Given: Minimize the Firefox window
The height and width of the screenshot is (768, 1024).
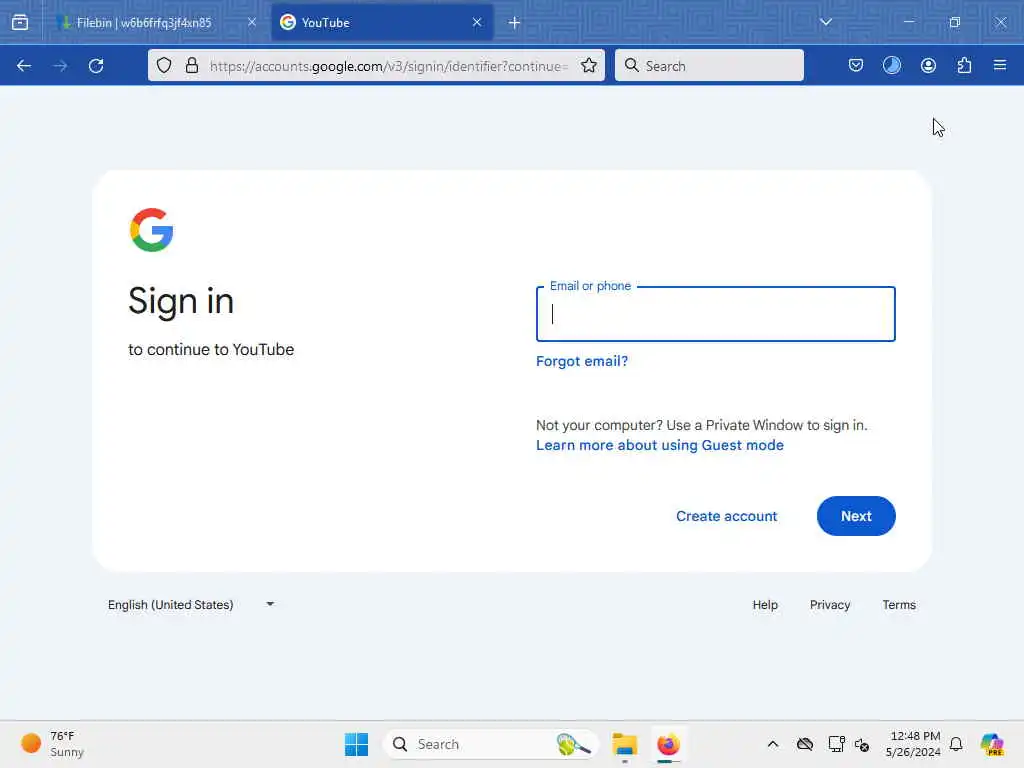Looking at the screenshot, I should (x=908, y=22).
